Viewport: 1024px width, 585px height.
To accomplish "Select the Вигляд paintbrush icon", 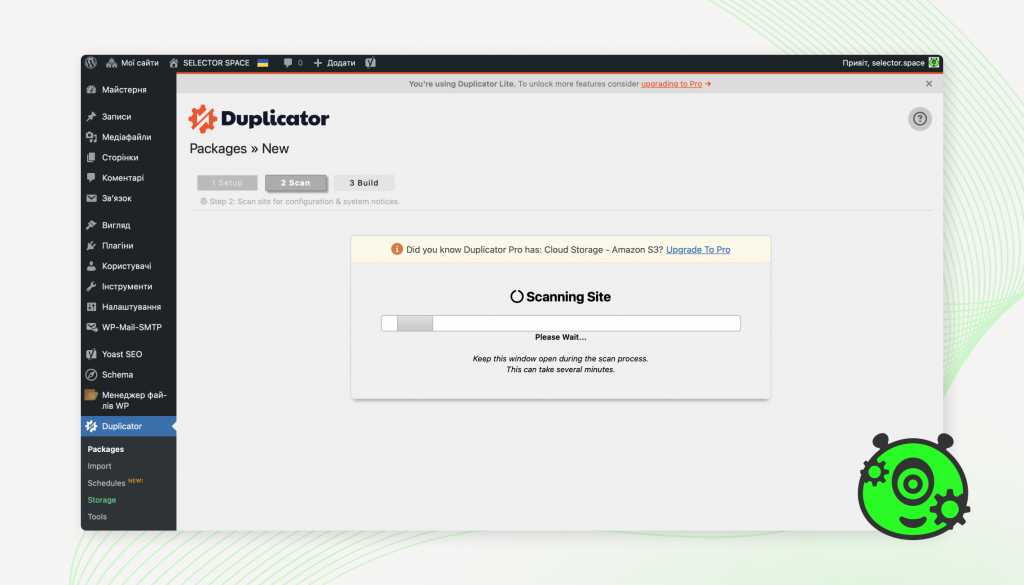I will tap(93, 225).
